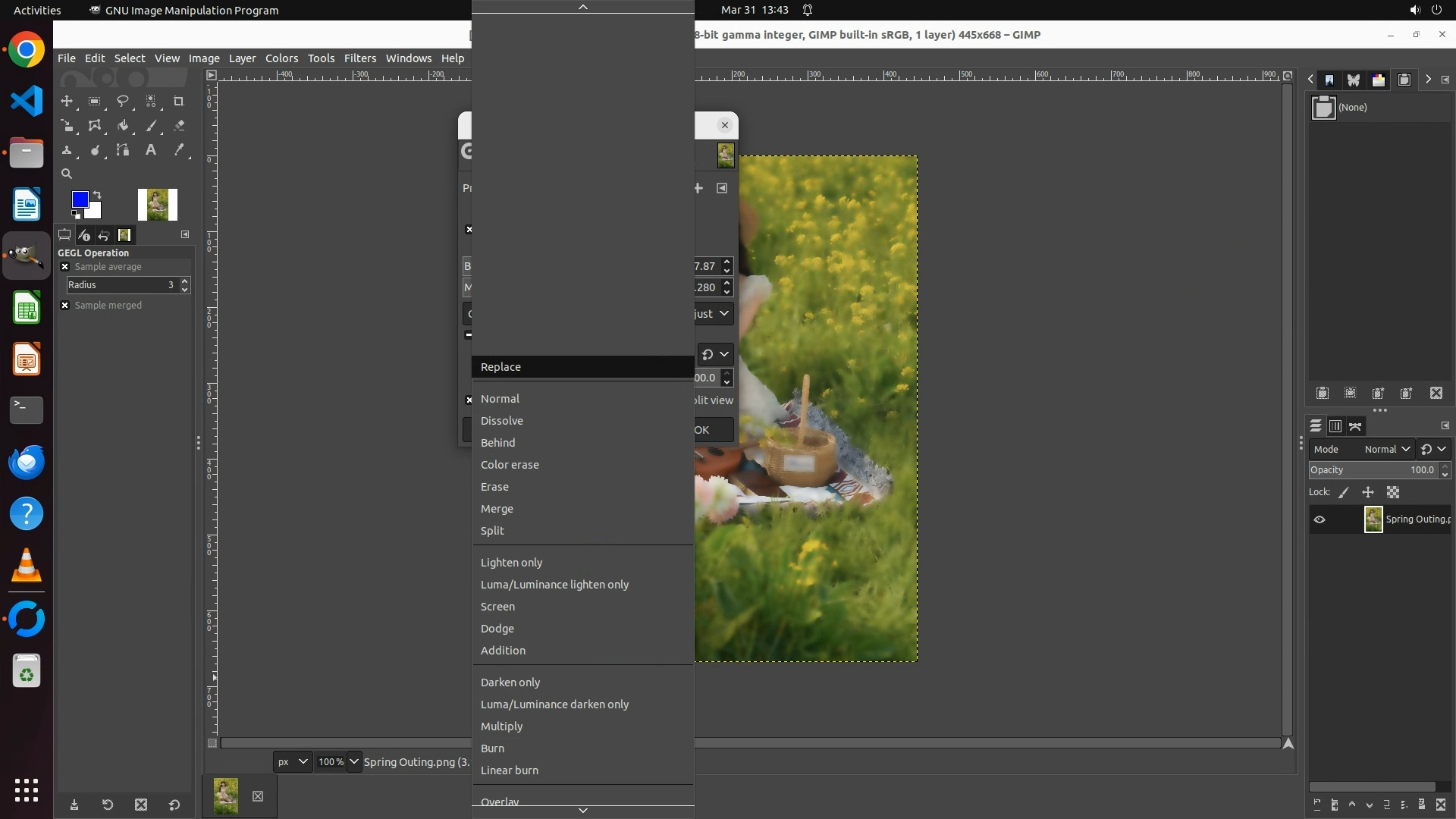Select the Free Select lasso tool
1456x819 pixels.
[x=122, y=101]
